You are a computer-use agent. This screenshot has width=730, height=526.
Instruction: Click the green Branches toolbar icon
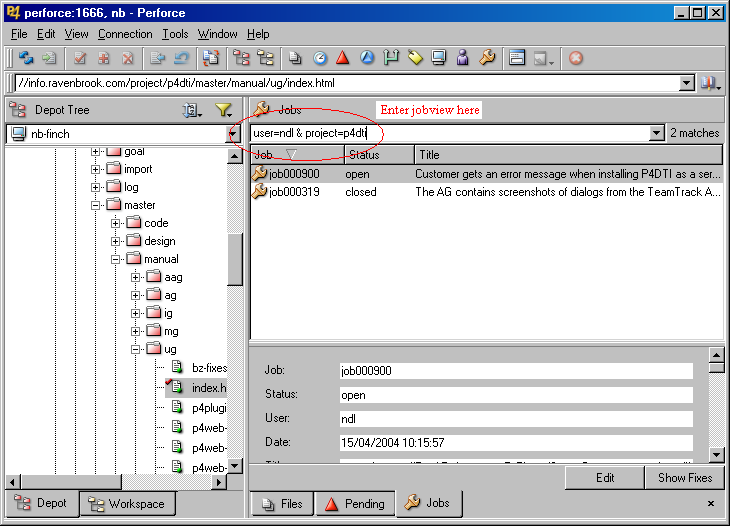coord(391,58)
